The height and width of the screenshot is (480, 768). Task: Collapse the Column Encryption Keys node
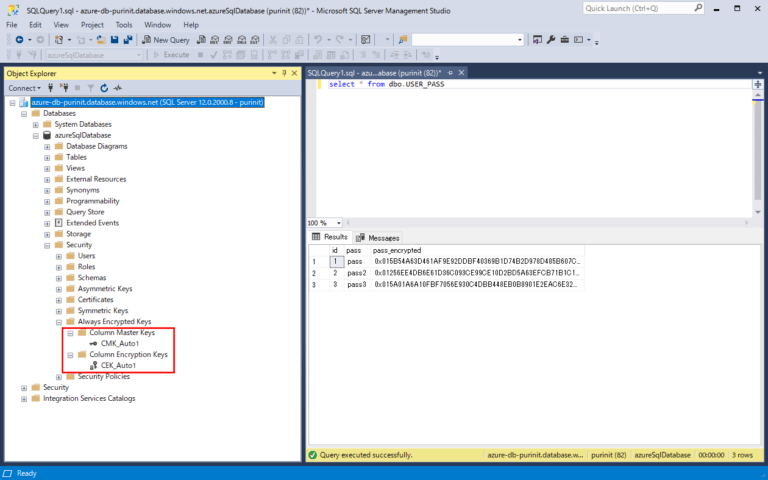click(71, 355)
